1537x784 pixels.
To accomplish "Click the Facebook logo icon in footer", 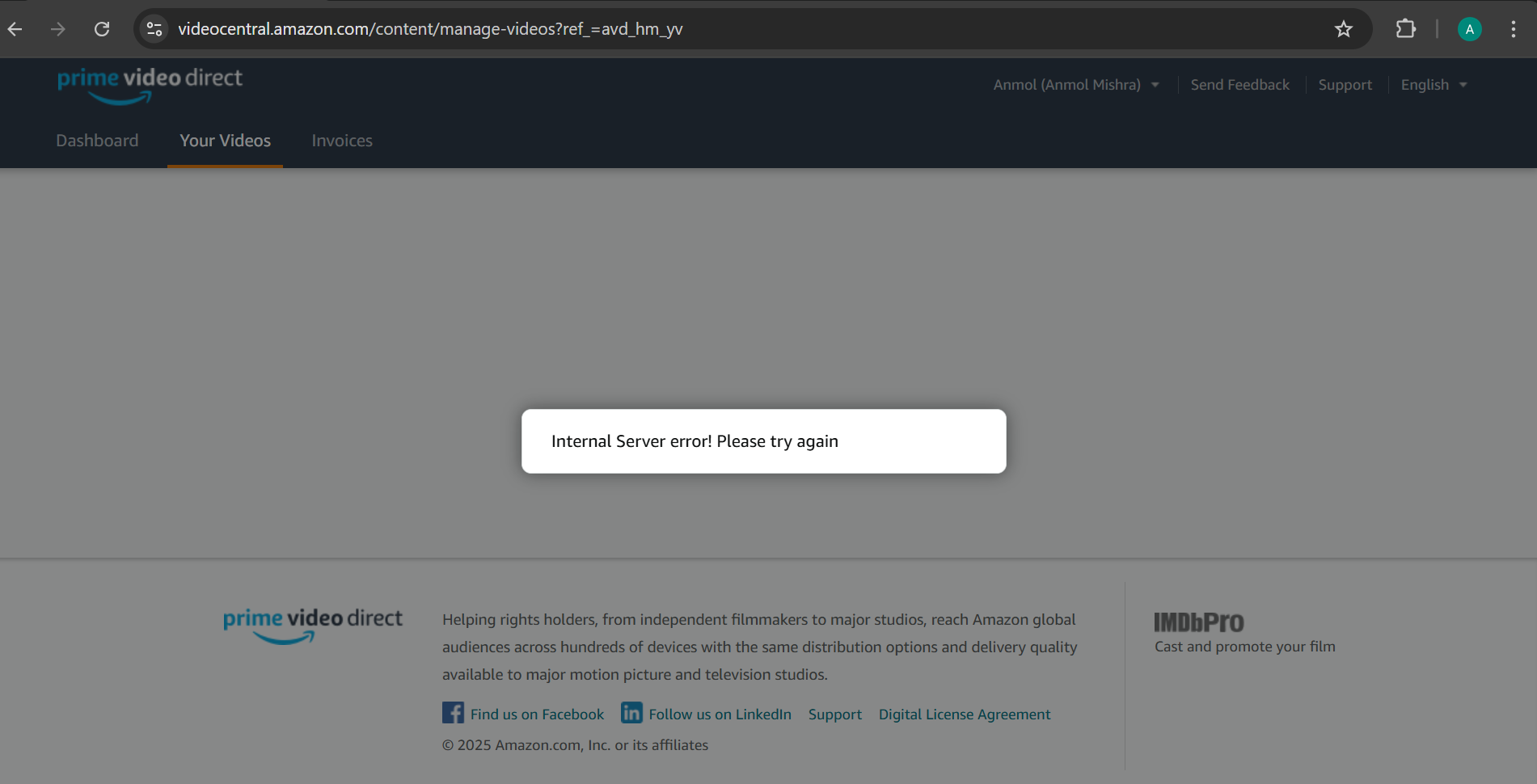I will click(453, 713).
